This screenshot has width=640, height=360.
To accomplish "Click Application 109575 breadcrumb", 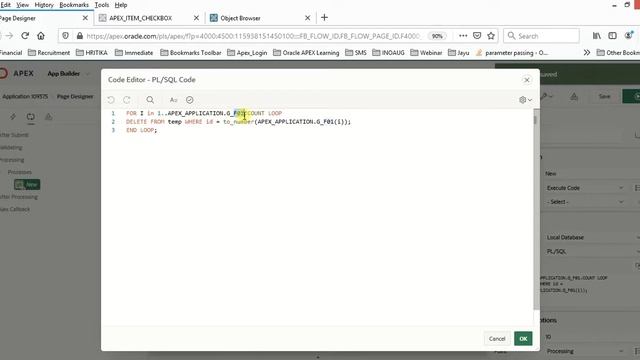I will [x=25, y=96].
